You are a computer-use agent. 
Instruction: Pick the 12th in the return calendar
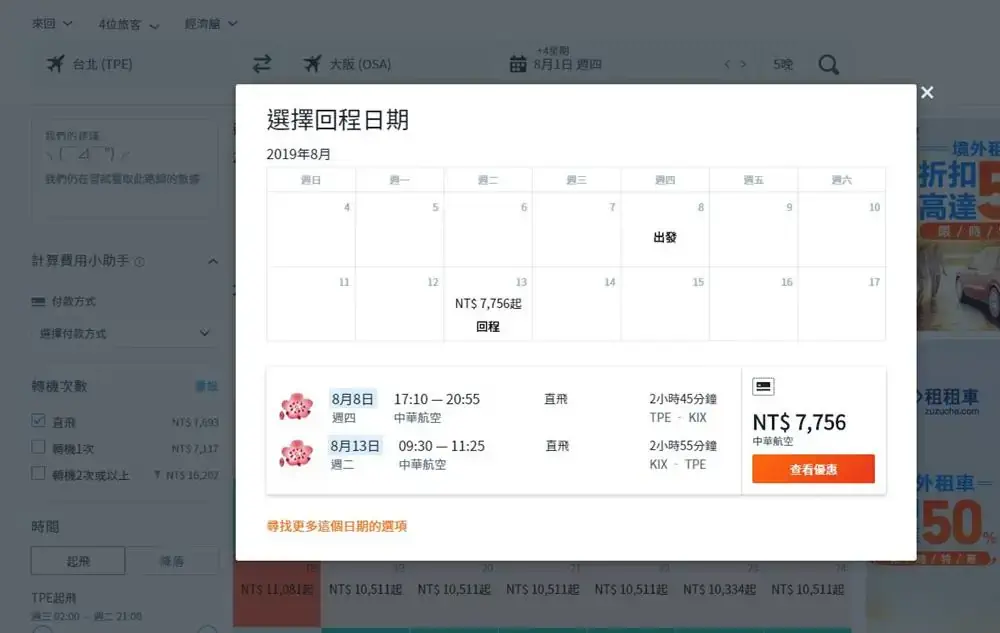coord(400,304)
